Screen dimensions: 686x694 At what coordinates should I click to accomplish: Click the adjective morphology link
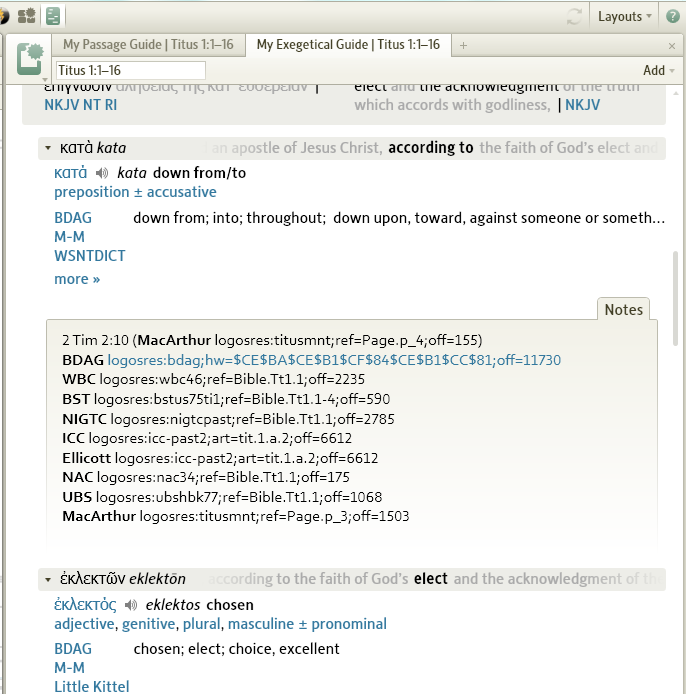(x=84, y=624)
